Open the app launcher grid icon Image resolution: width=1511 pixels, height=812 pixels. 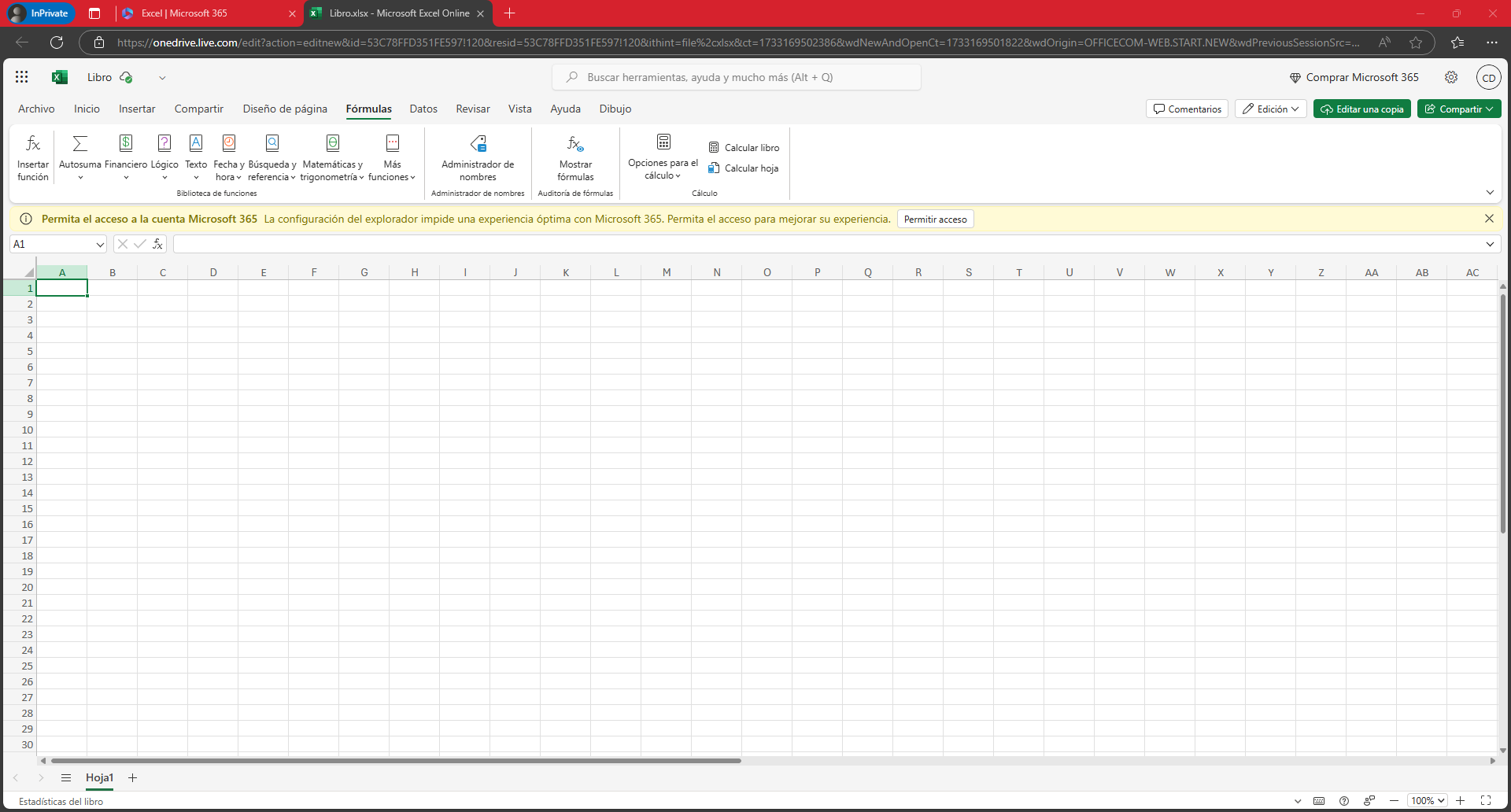coord(22,77)
